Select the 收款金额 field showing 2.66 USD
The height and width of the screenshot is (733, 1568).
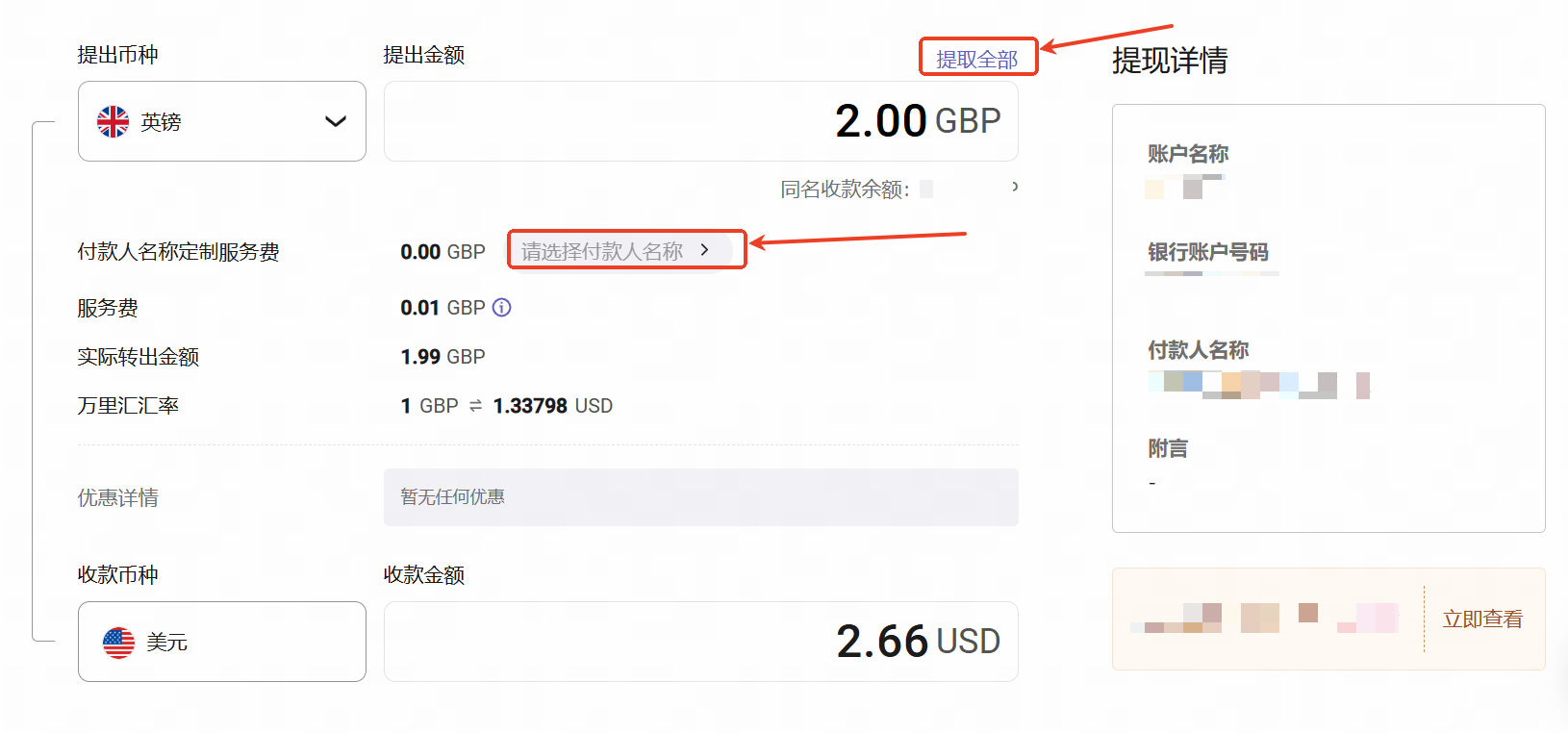coord(700,641)
